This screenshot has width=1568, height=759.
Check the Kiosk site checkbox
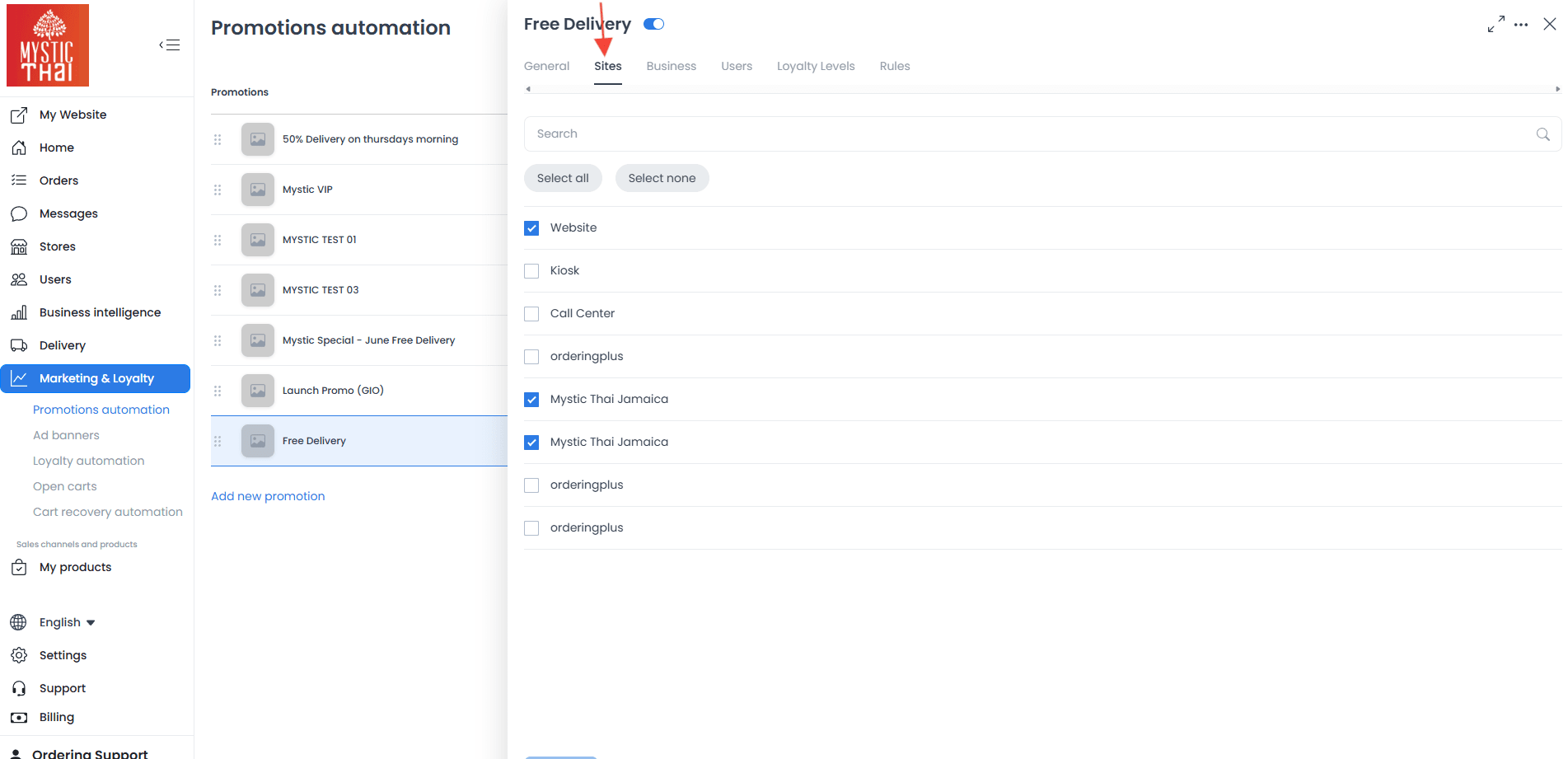pos(531,271)
